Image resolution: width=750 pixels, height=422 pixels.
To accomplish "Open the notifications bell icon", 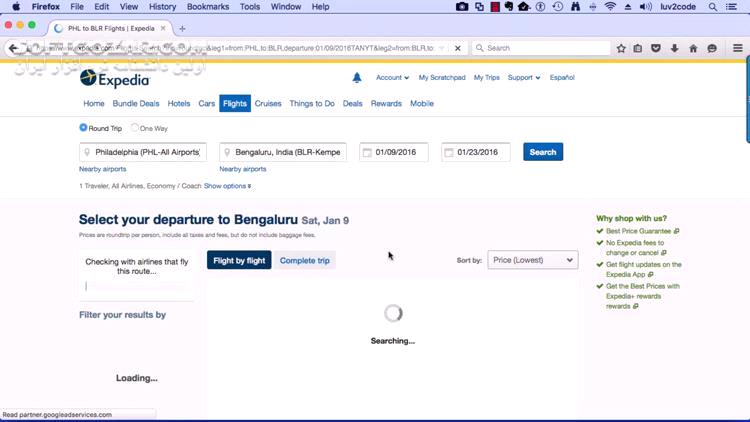I will [357, 78].
